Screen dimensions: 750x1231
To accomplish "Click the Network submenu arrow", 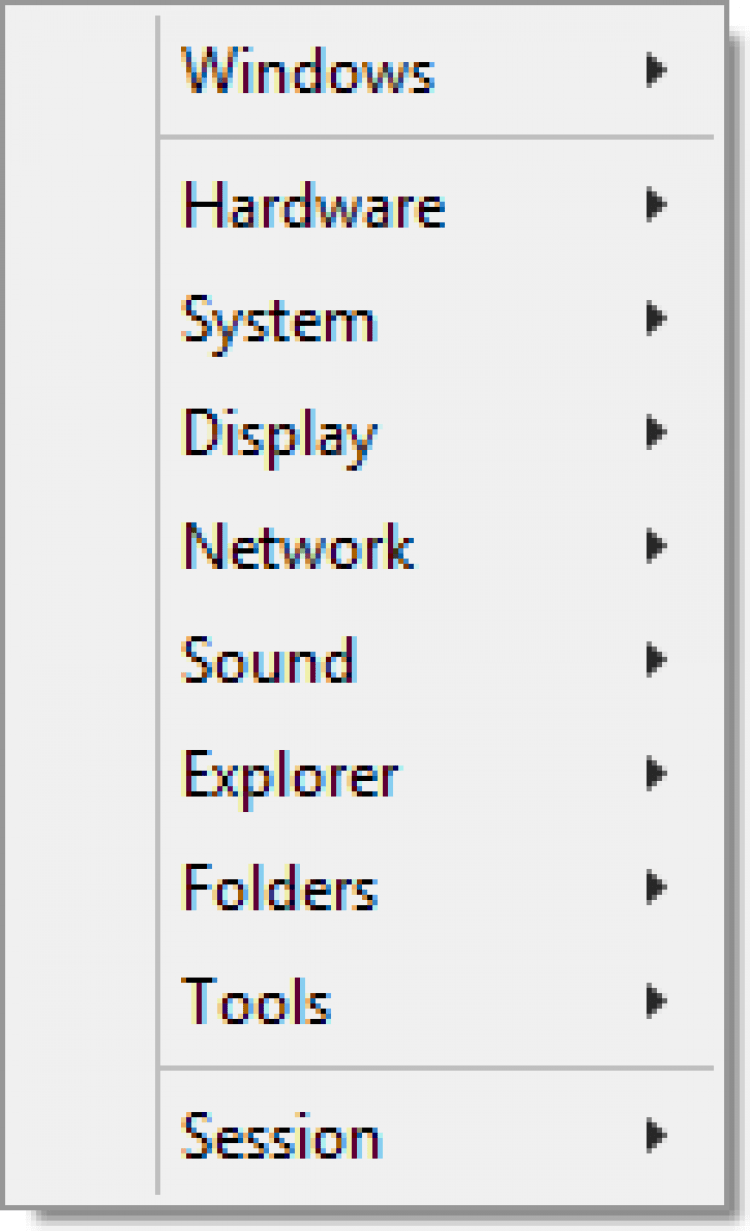I will pos(656,546).
